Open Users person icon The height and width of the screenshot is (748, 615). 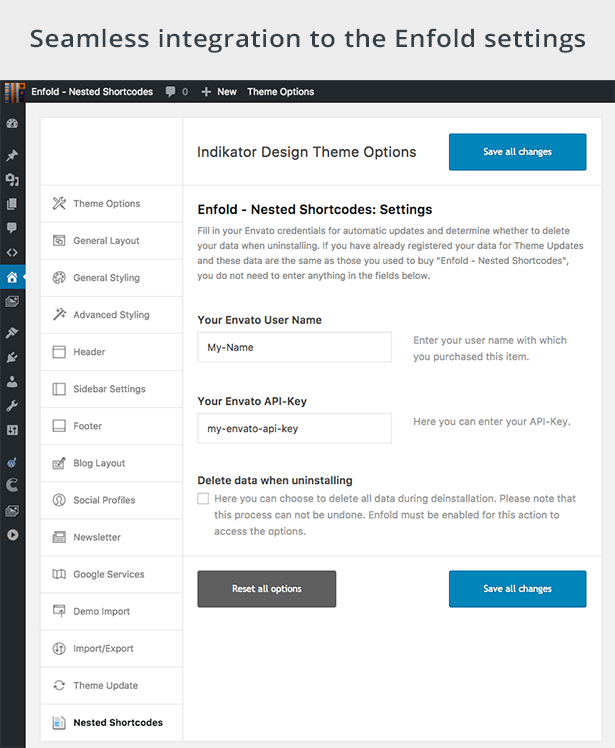[12, 382]
